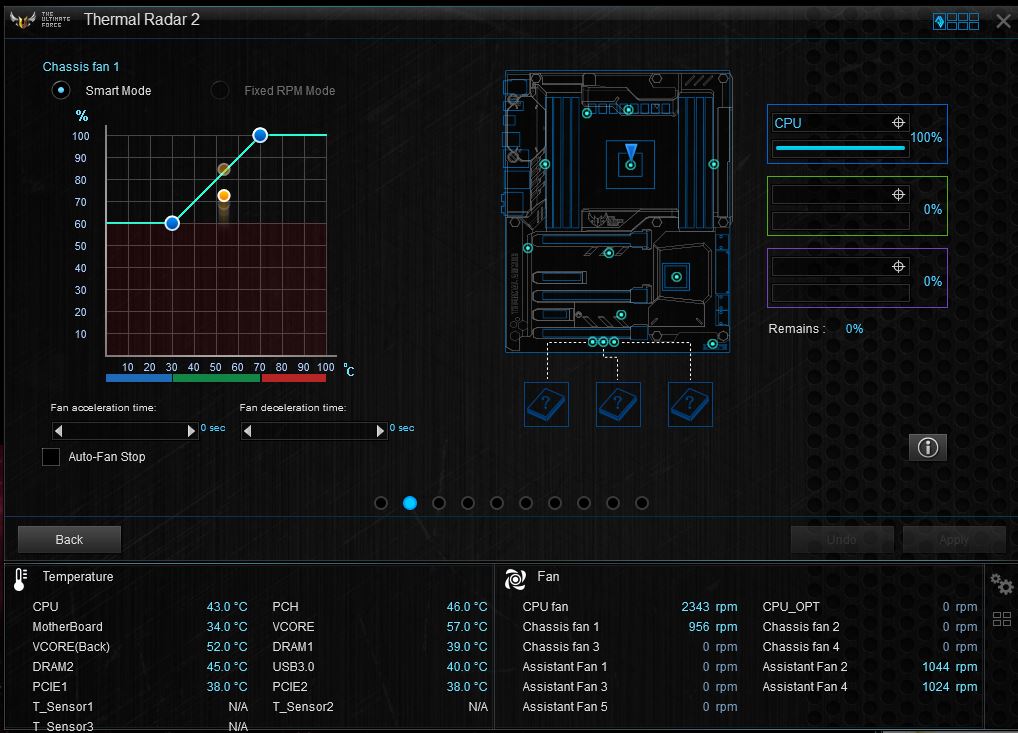Click the single-view mode icon in the title bar
The image size is (1018, 733).
coord(939,21)
